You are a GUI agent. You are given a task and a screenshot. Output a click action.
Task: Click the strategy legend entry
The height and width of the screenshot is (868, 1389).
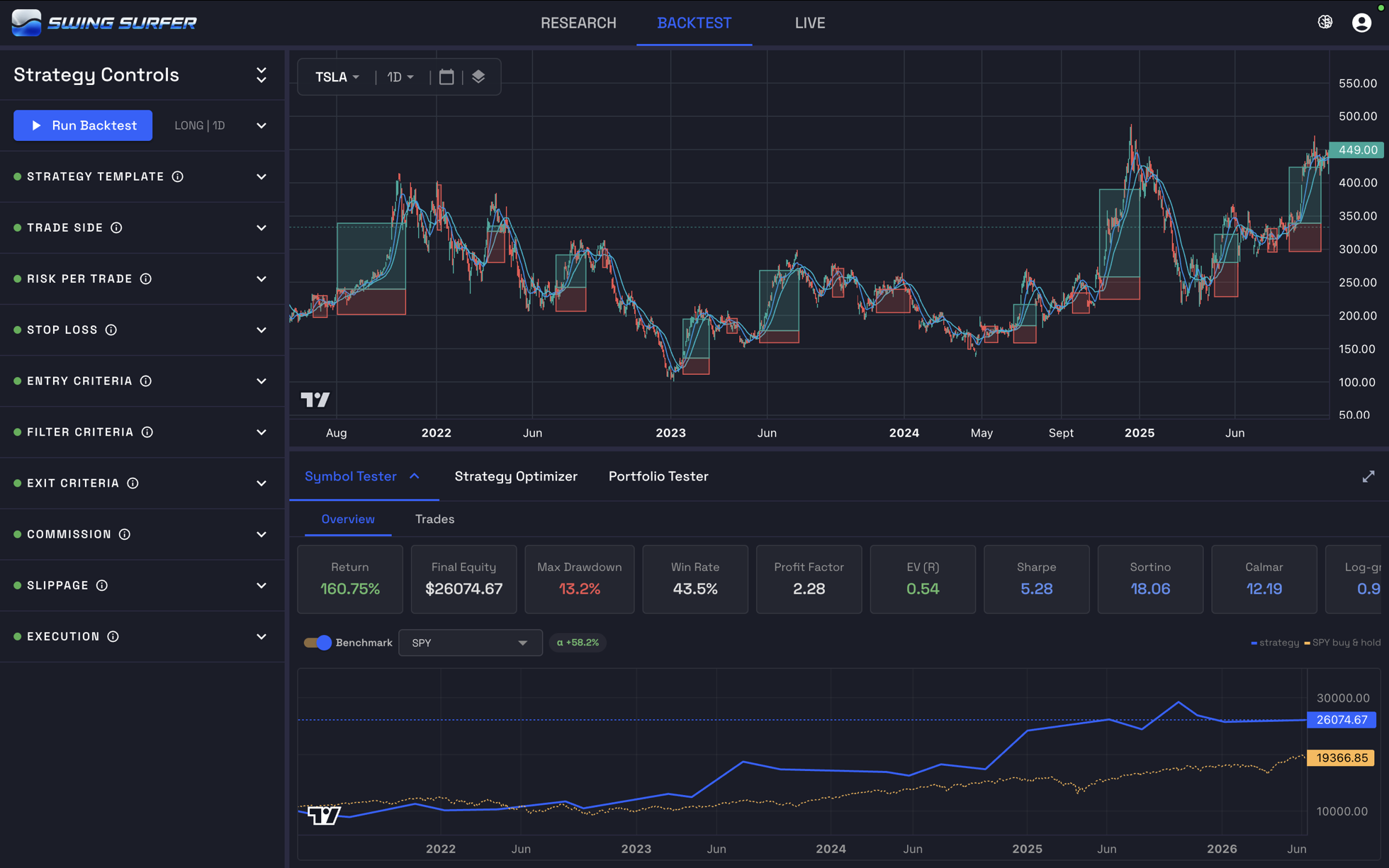point(1275,643)
